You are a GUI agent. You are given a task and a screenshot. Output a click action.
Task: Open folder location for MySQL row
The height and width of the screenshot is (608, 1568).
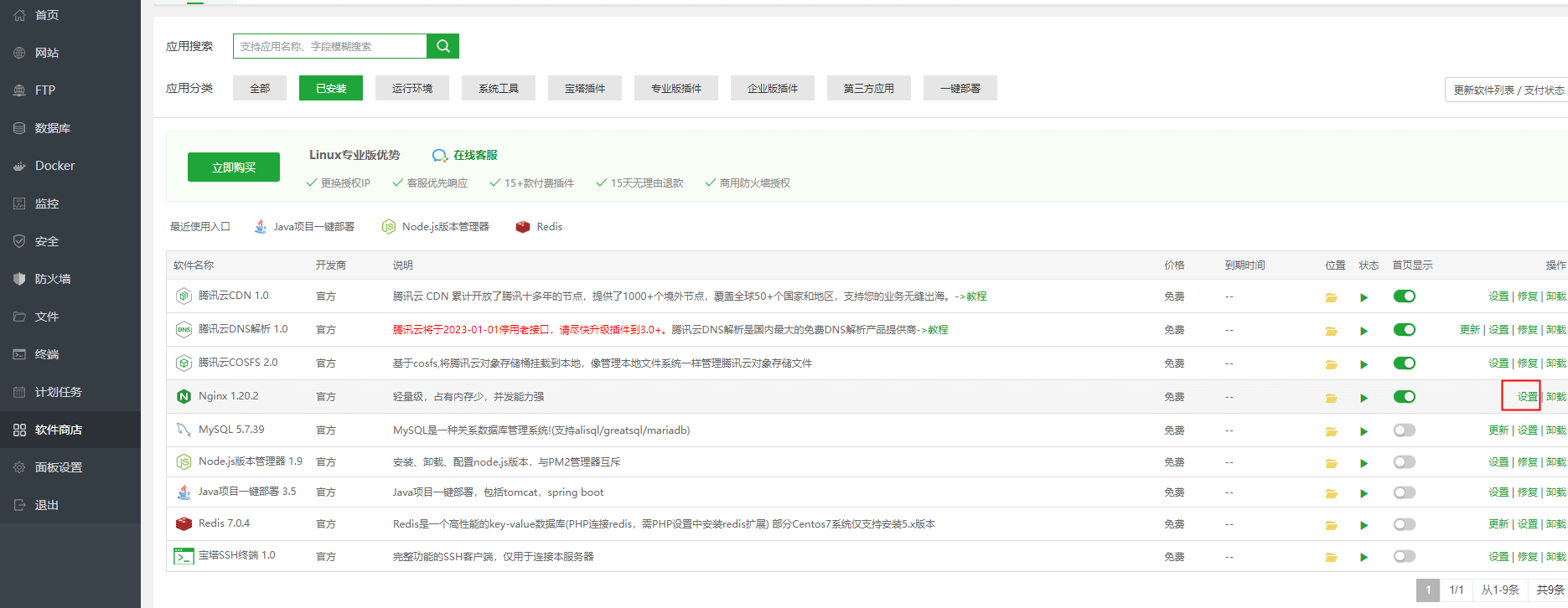[x=1331, y=431]
